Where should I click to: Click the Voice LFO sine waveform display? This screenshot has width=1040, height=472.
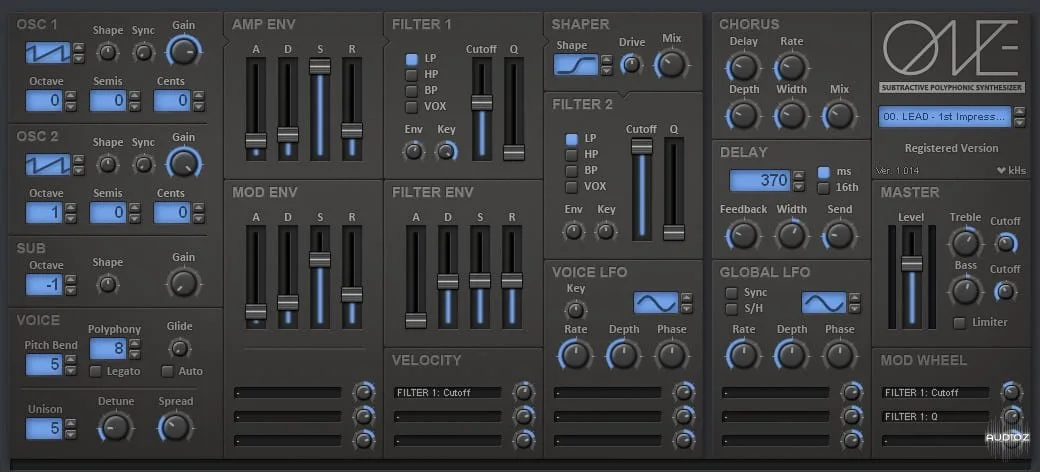pyautogui.click(x=656, y=303)
